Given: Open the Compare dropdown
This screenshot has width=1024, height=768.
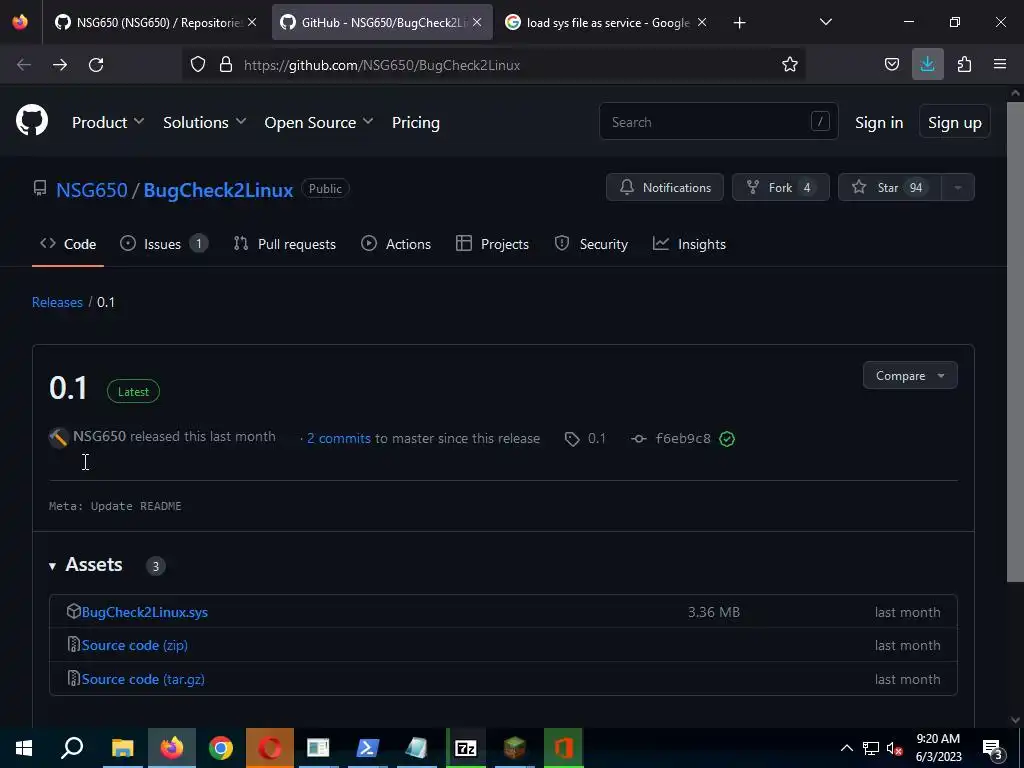Looking at the screenshot, I should pos(910,376).
